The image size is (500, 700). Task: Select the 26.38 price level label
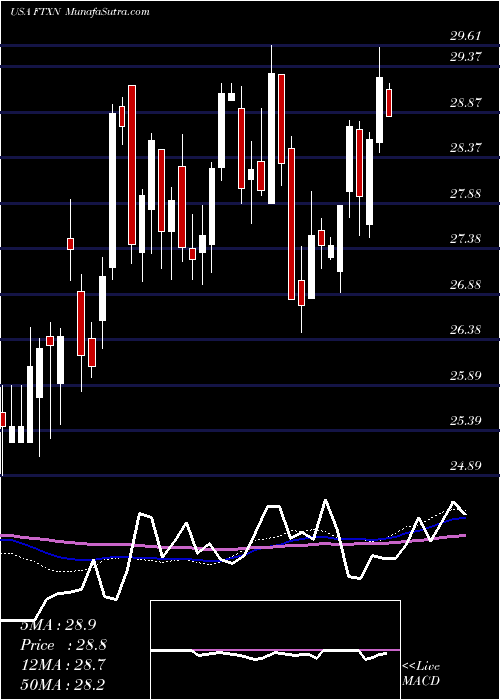tap(465, 330)
